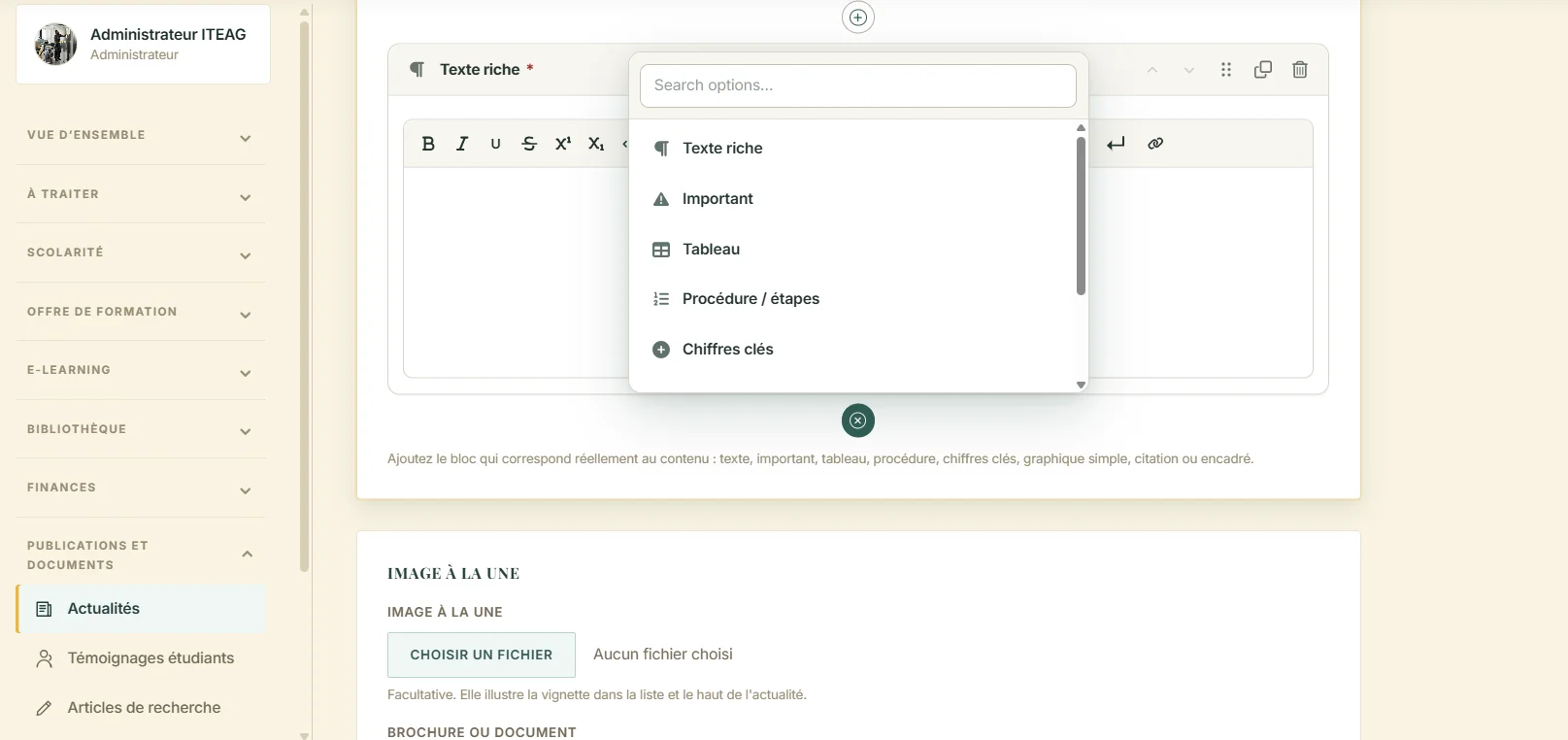This screenshot has height=740, width=1568.
Task: Apply superscript formatting
Action: click(563, 144)
